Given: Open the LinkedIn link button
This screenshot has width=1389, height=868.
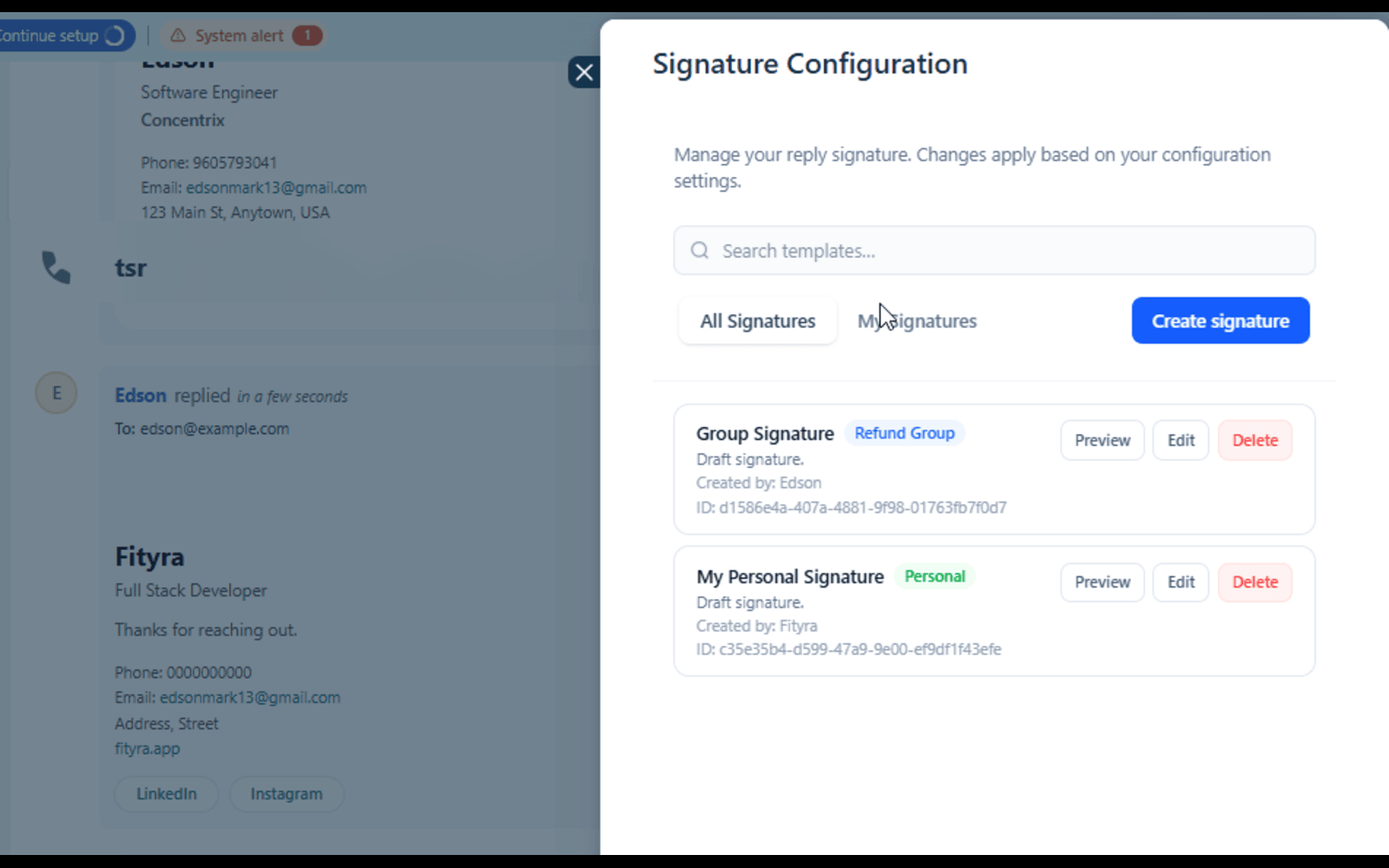Looking at the screenshot, I should coord(167,794).
